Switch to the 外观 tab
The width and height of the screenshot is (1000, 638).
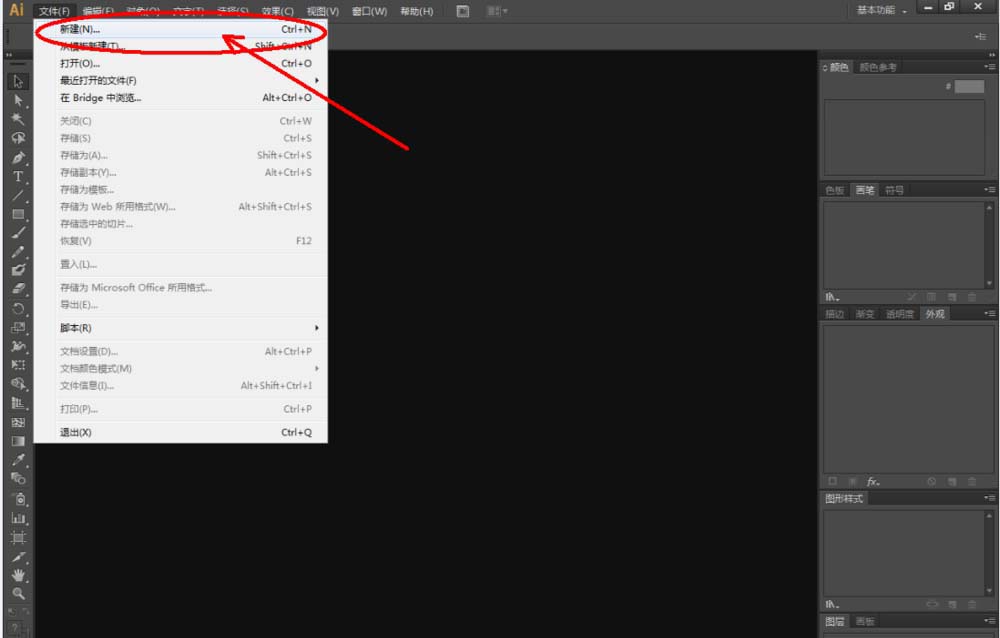935,314
